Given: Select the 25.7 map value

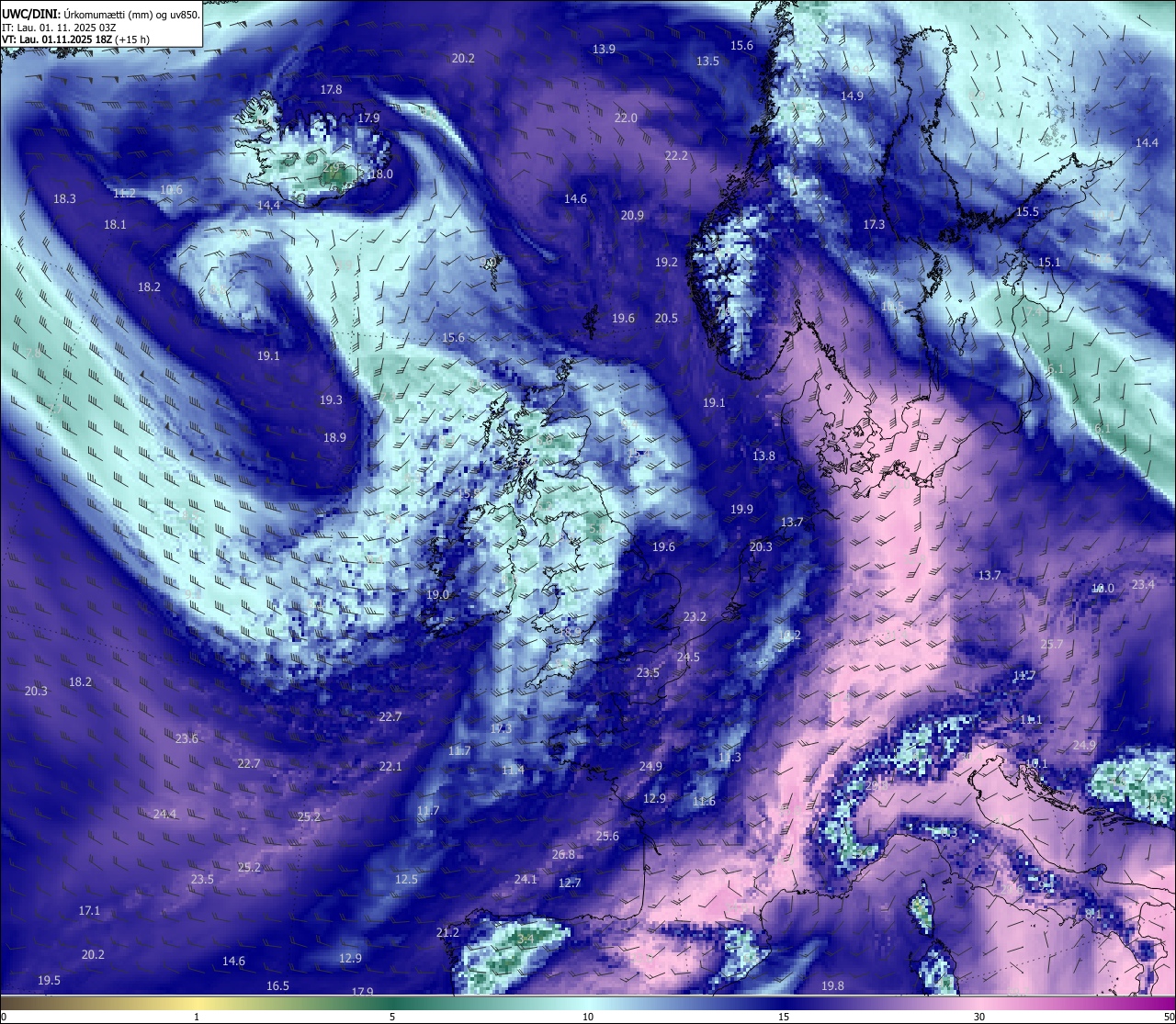Looking at the screenshot, I should (1052, 645).
